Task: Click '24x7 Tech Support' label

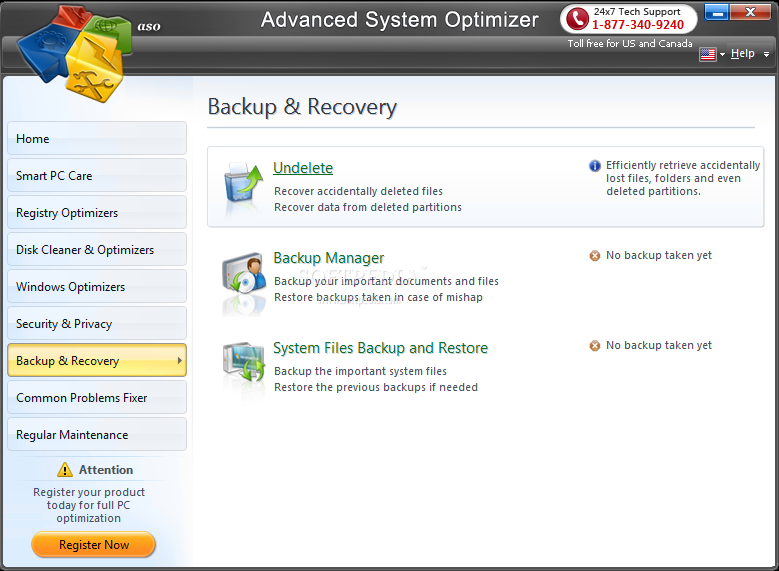Action: tap(637, 11)
